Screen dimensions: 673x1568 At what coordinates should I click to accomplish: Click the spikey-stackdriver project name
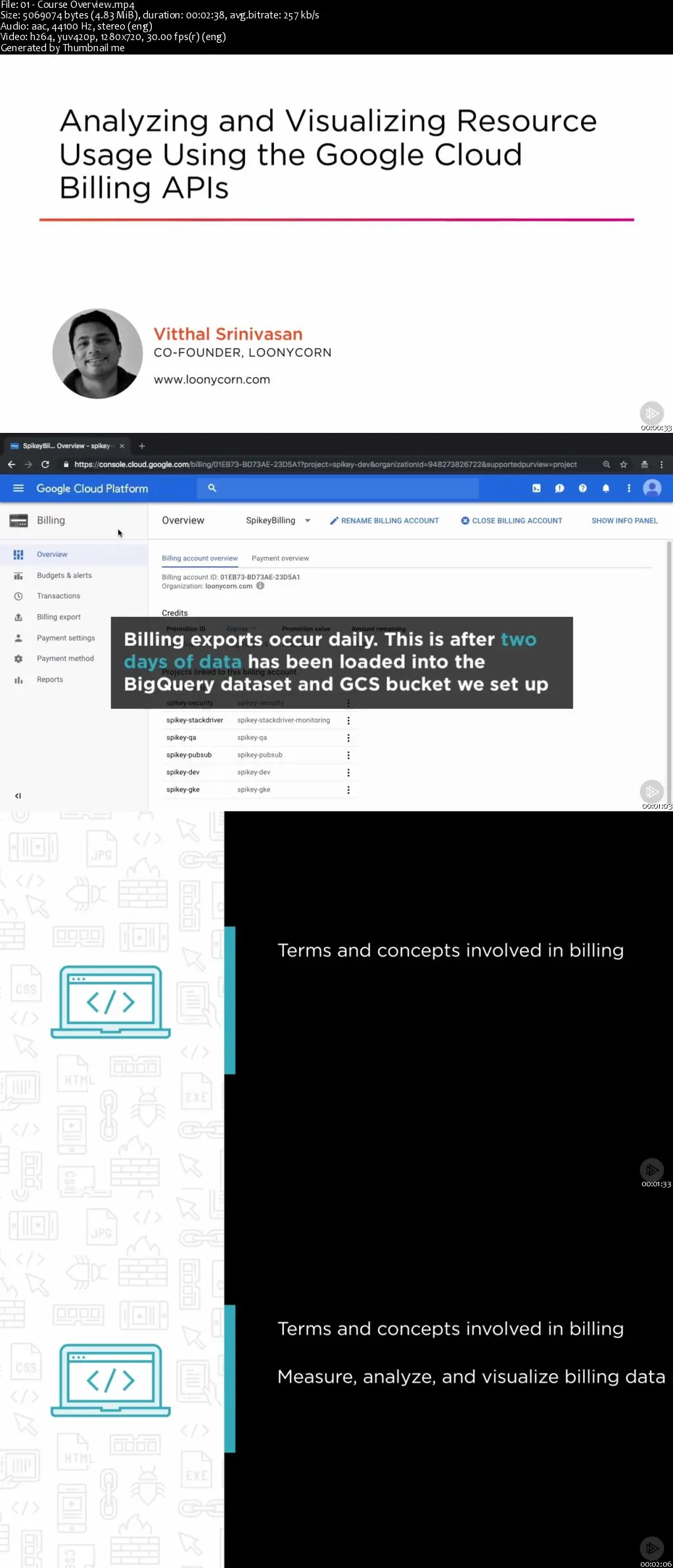click(x=195, y=721)
